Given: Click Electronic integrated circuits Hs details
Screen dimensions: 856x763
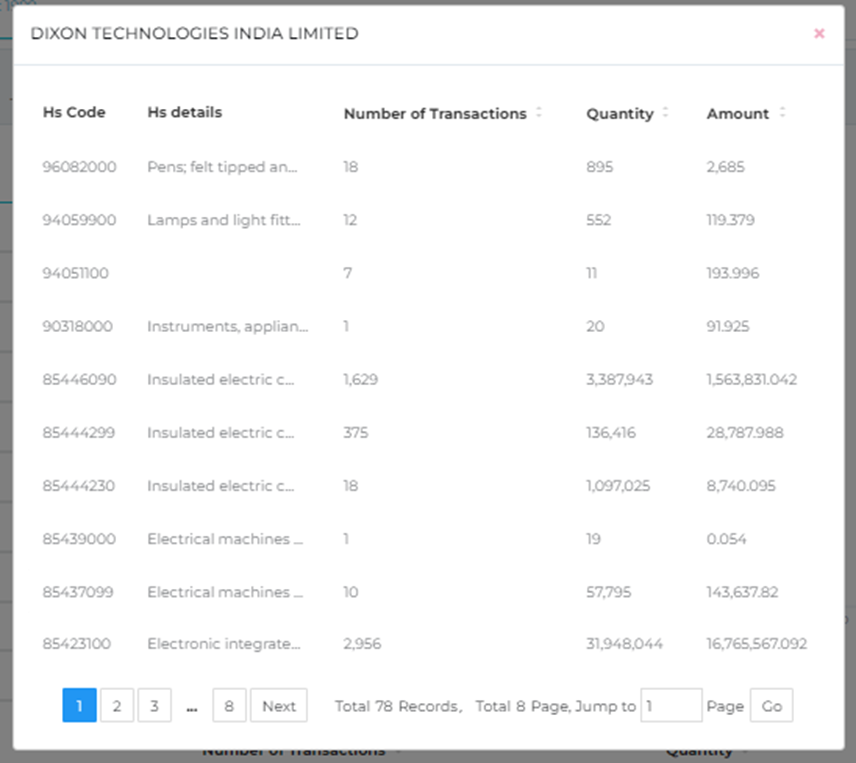Looking at the screenshot, I should pos(223,645).
